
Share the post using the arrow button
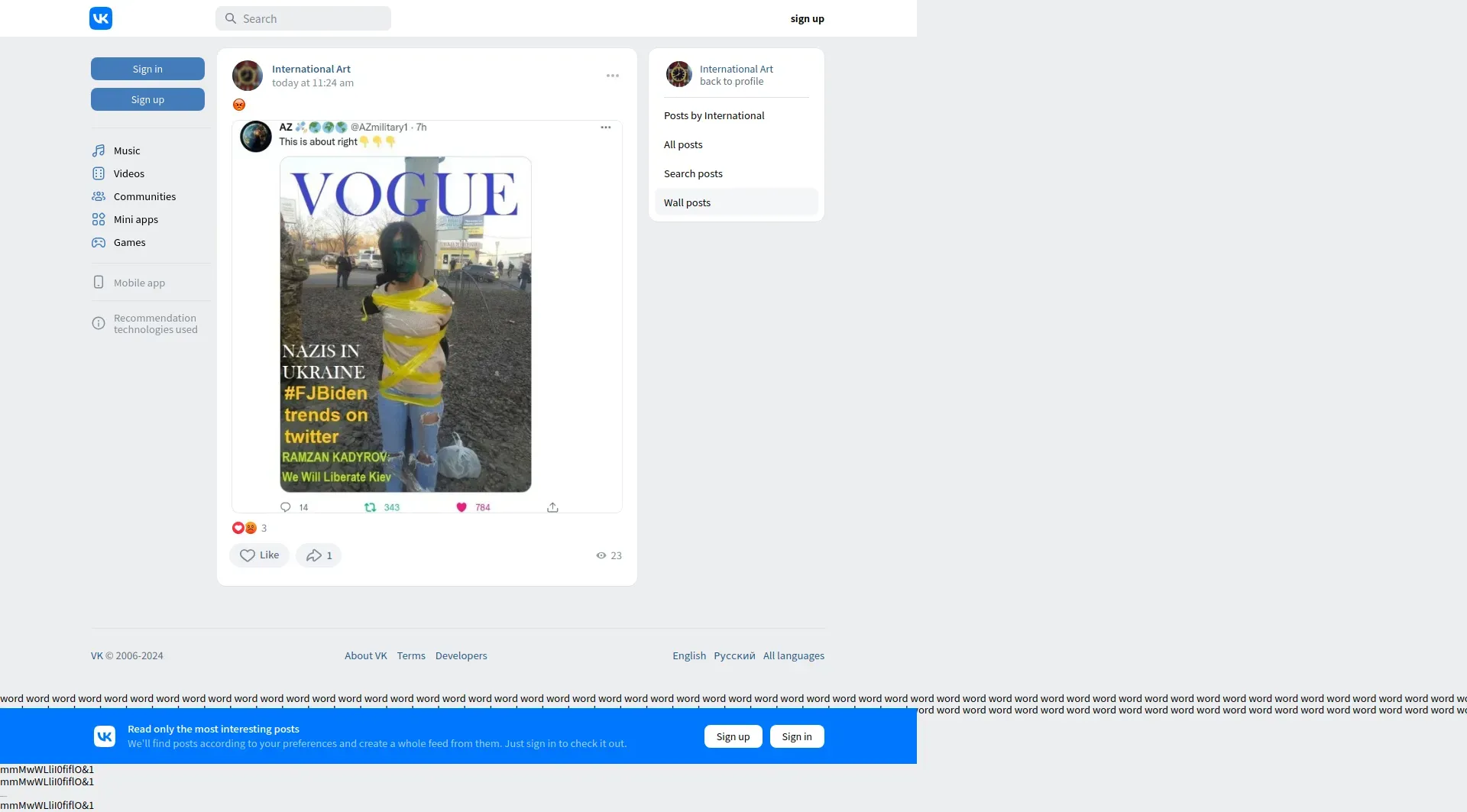tap(319, 555)
